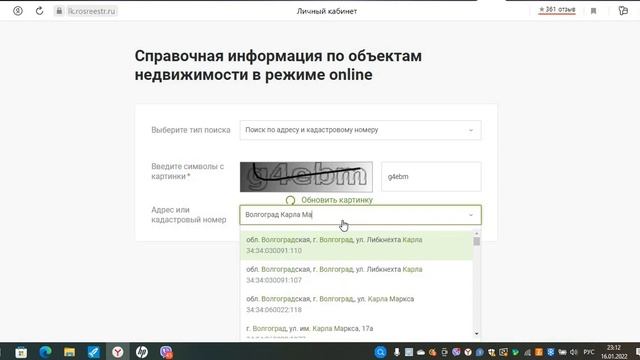The width and height of the screenshot is (640, 360).
Task: Select suggestion with cadastral number 34:34:030091:107
Action: click(x=356, y=275)
